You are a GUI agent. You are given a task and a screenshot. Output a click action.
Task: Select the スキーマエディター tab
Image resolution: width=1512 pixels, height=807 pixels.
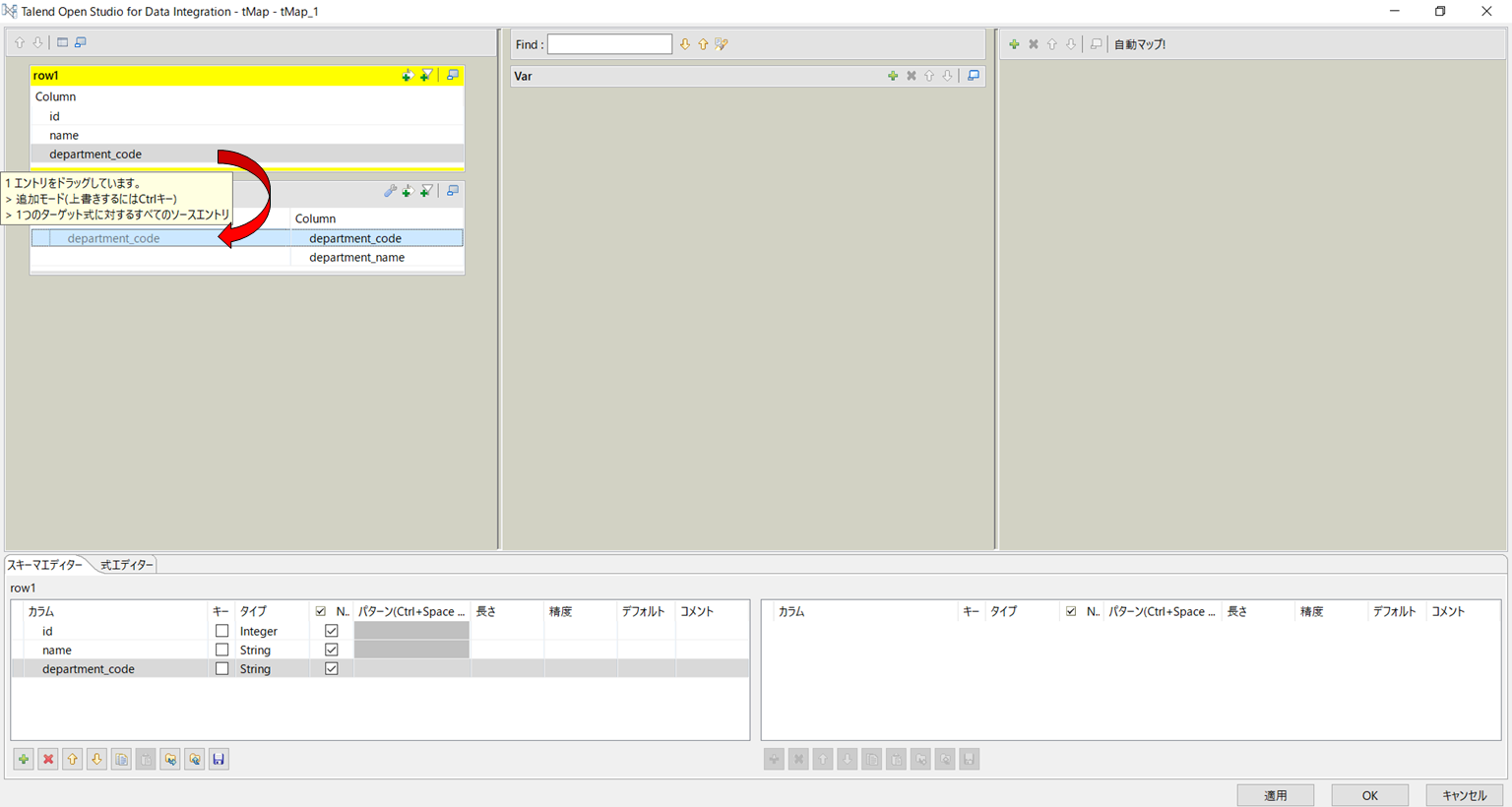pyautogui.click(x=47, y=564)
